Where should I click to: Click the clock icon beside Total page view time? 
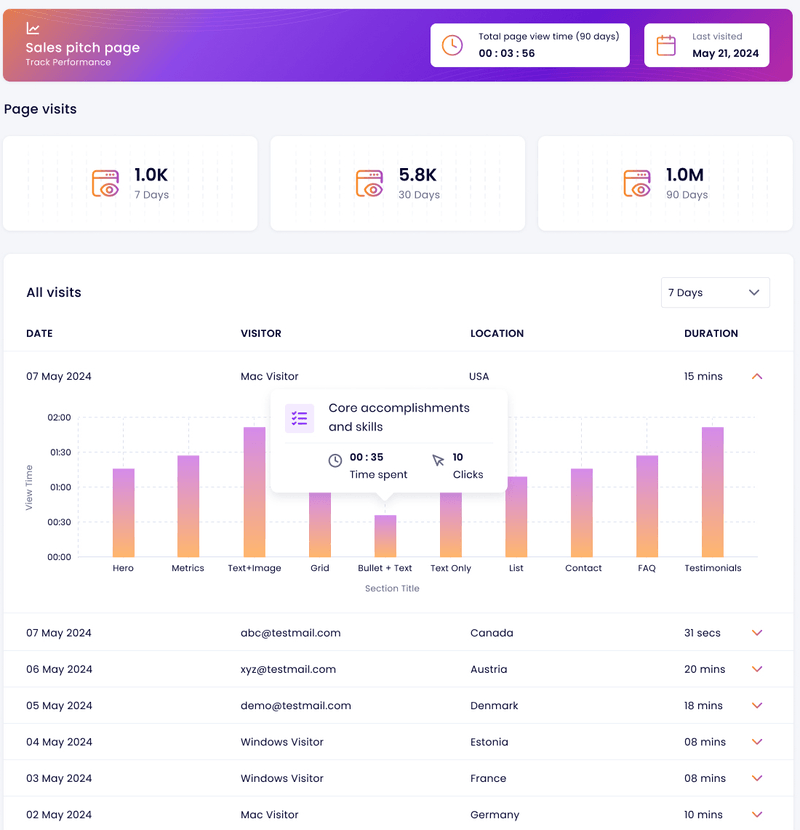452,45
